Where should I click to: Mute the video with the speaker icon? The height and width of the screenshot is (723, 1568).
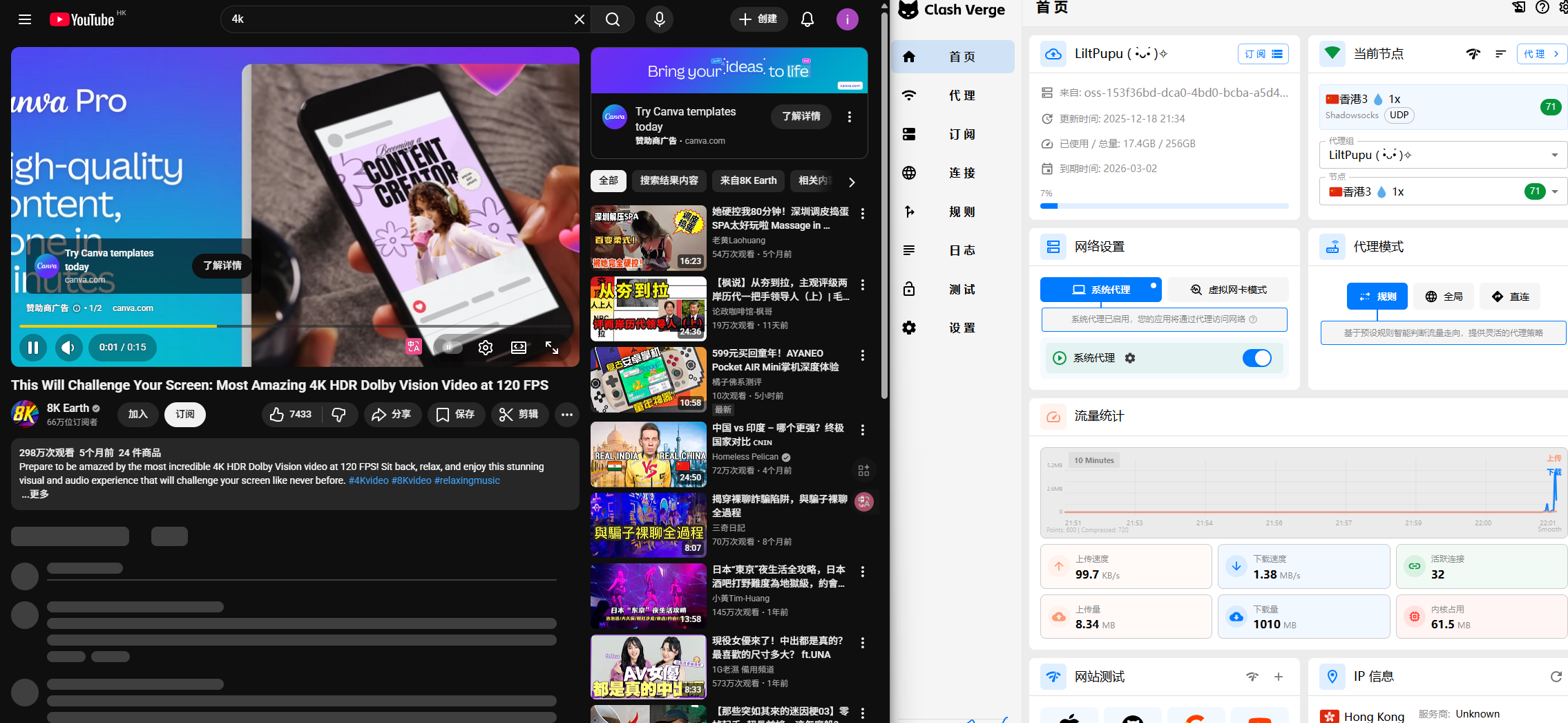tap(68, 348)
